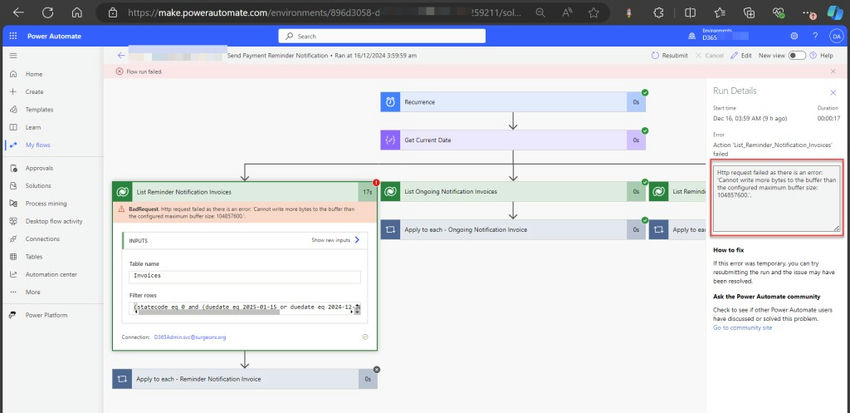
Task: Click the Table name field Invoices
Action: click(x=244, y=276)
